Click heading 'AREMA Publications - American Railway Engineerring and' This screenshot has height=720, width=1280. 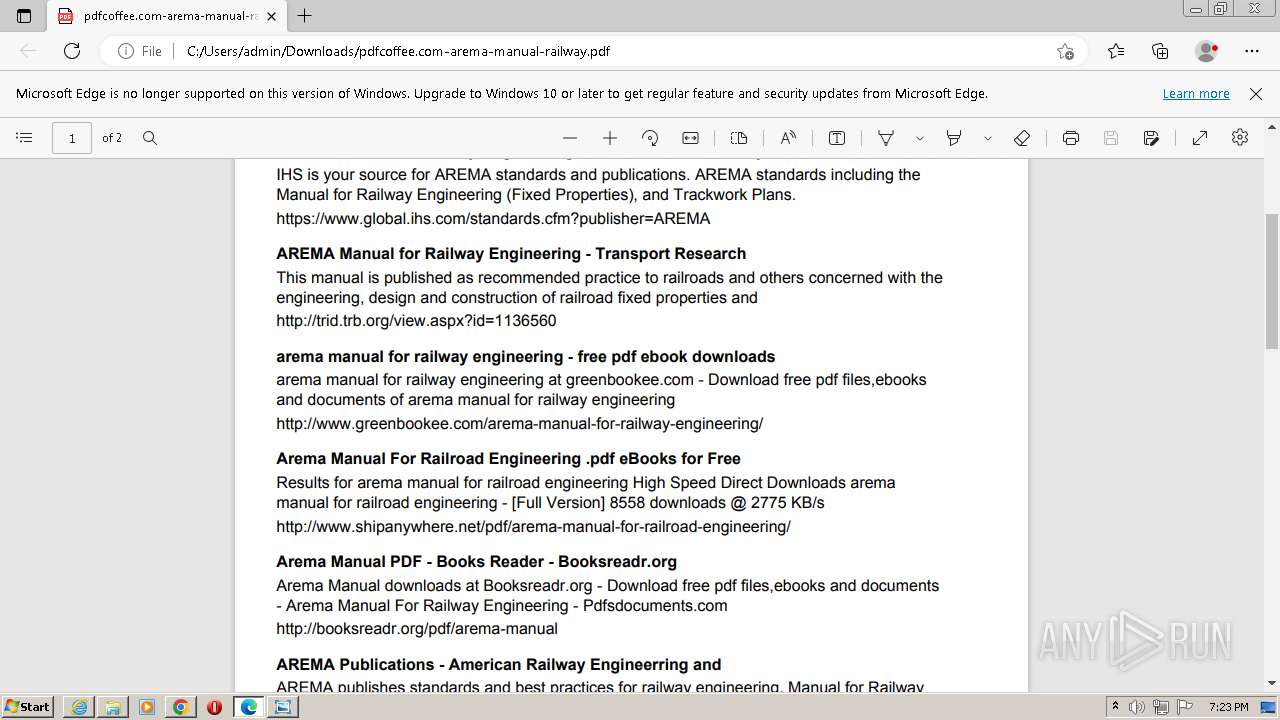[x=498, y=665]
